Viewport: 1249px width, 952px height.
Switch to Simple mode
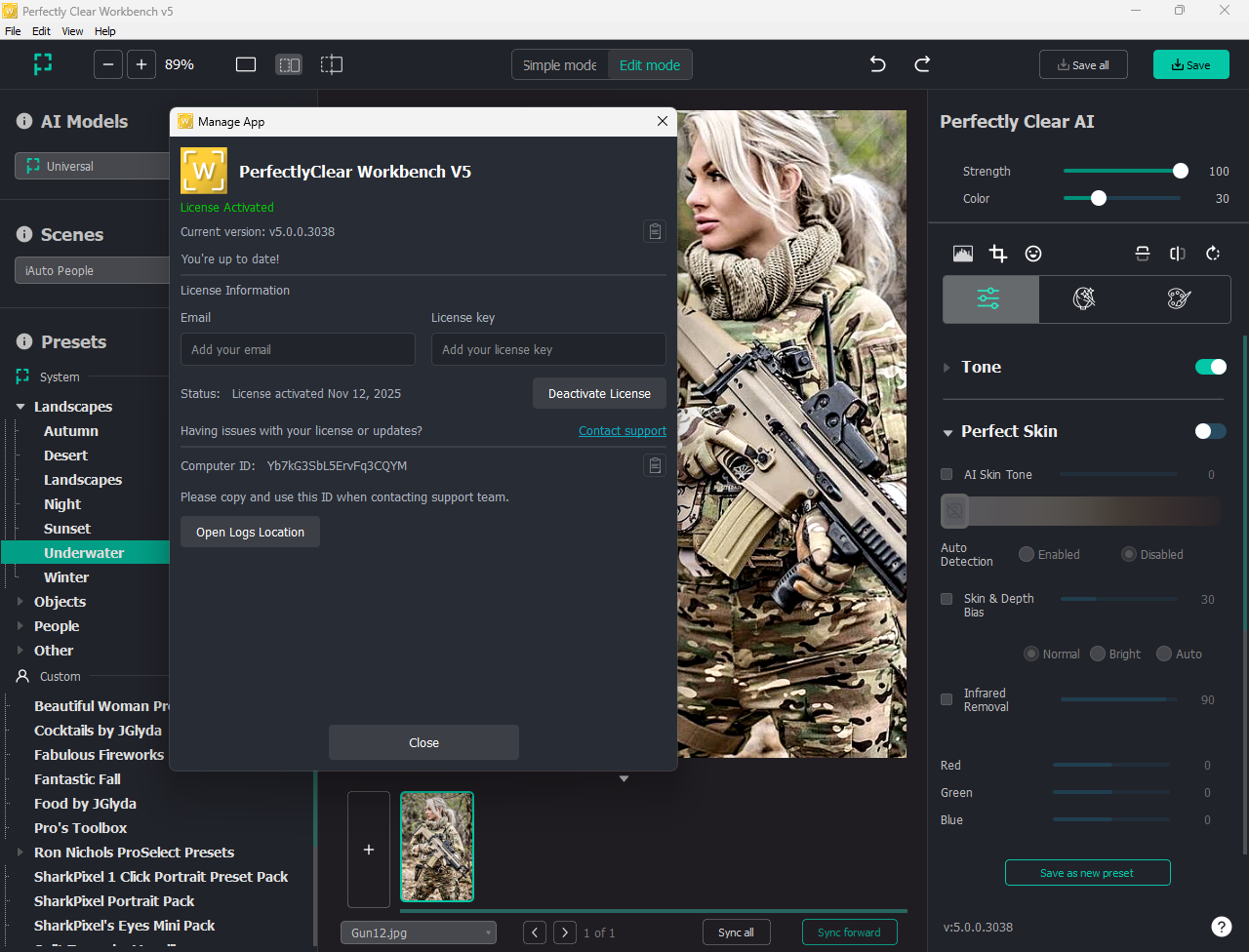[x=560, y=64]
